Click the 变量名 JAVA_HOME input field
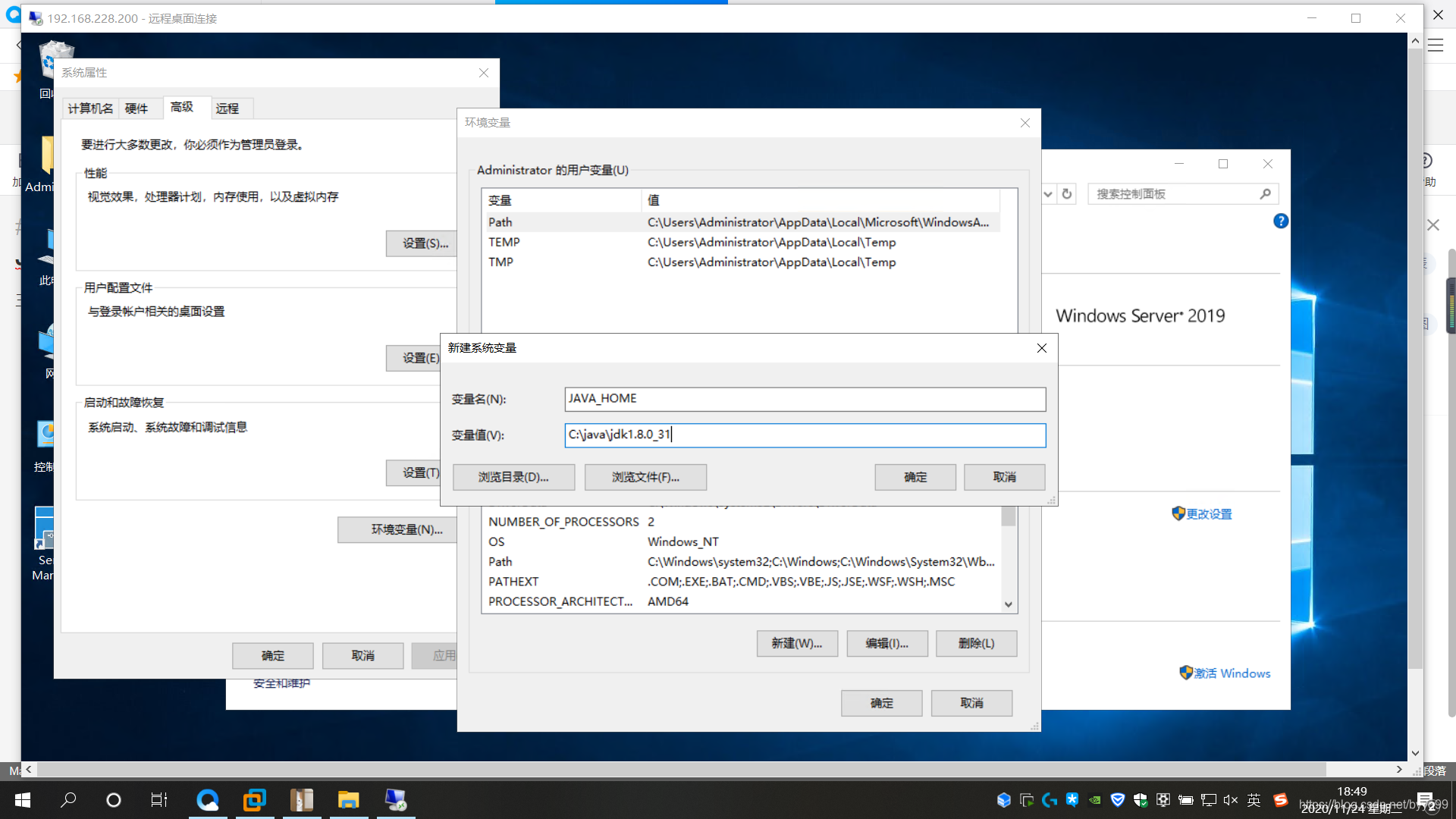Image resolution: width=1456 pixels, height=819 pixels. (x=805, y=399)
